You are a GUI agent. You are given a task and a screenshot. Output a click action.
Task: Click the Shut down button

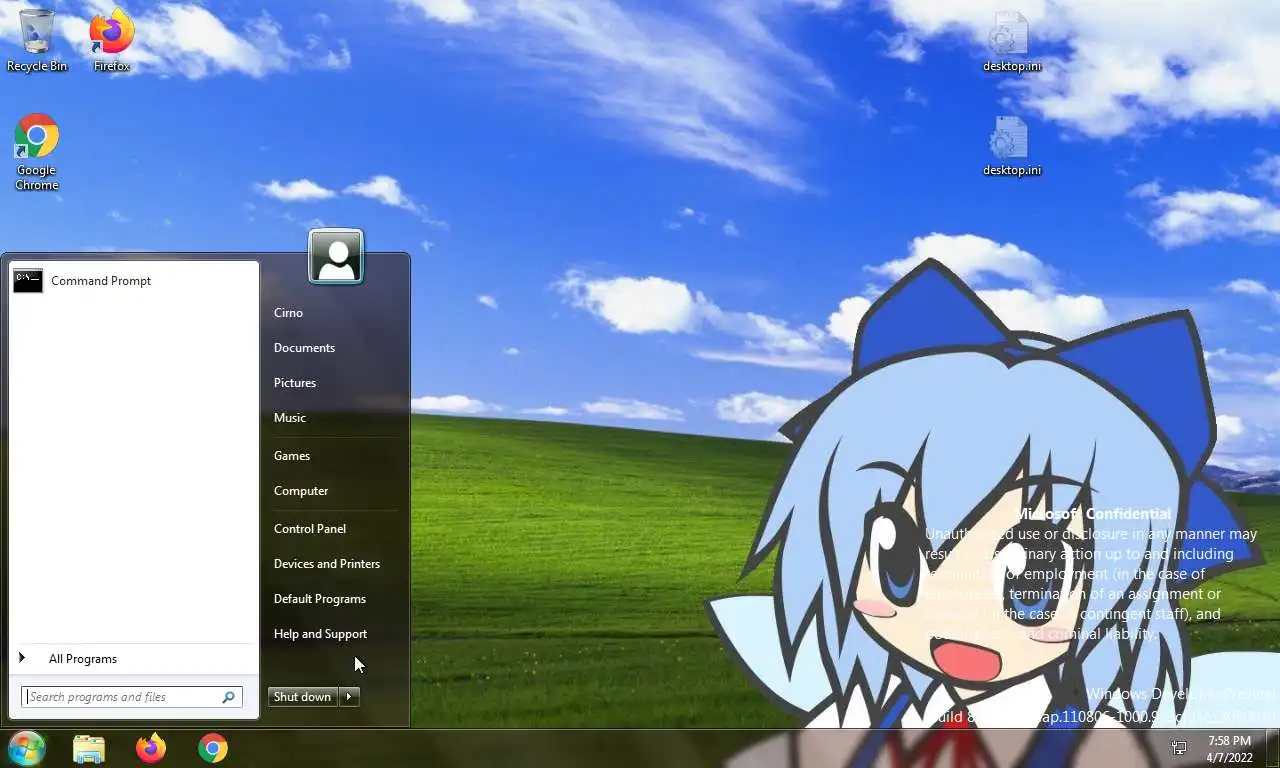pyautogui.click(x=303, y=697)
